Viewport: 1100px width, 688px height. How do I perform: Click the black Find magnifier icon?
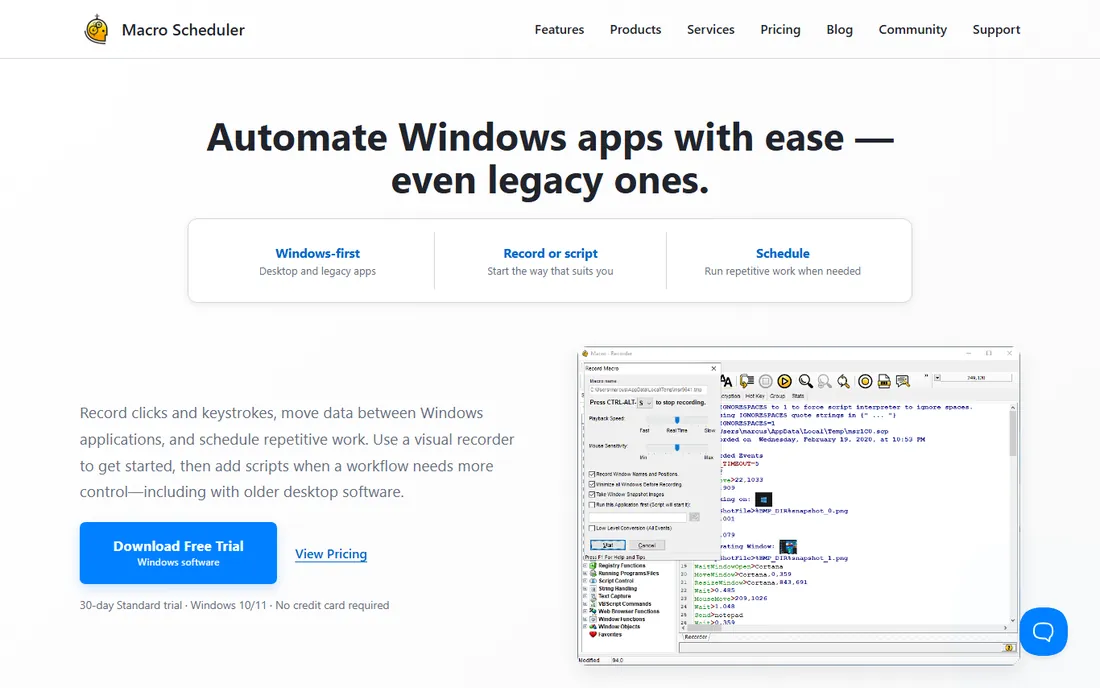point(805,381)
